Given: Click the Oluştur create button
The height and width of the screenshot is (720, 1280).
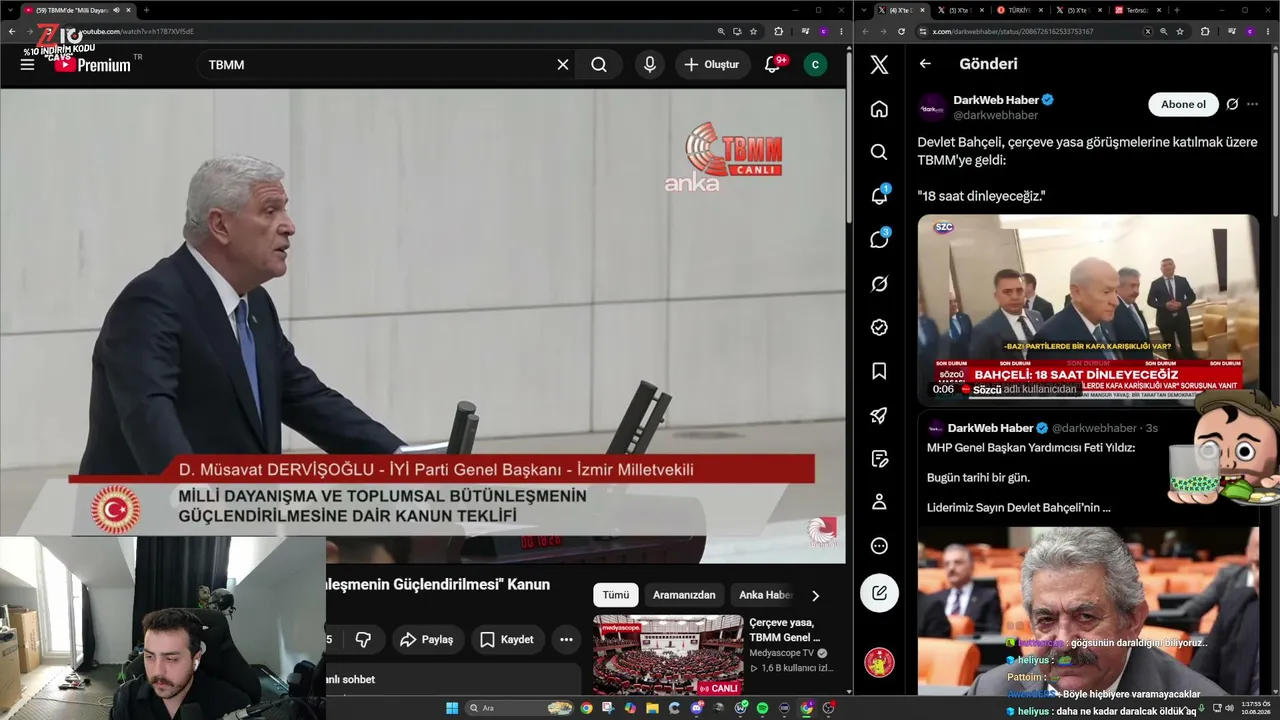Looking at the screenshot, I should point(712,64).
